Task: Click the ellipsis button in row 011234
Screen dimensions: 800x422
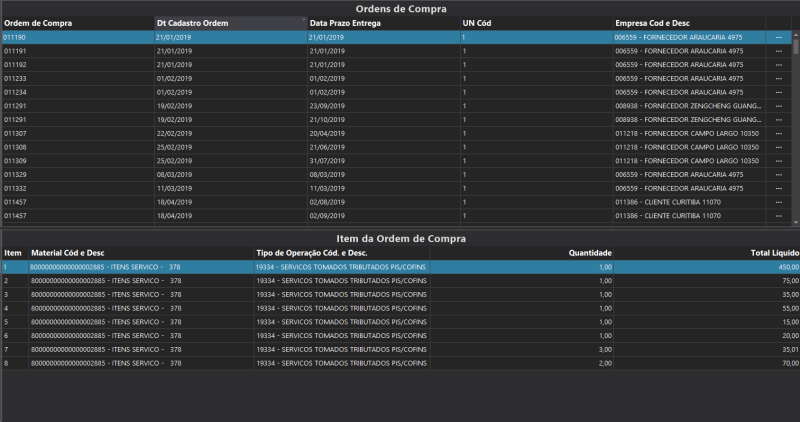Action: (778, 92)
